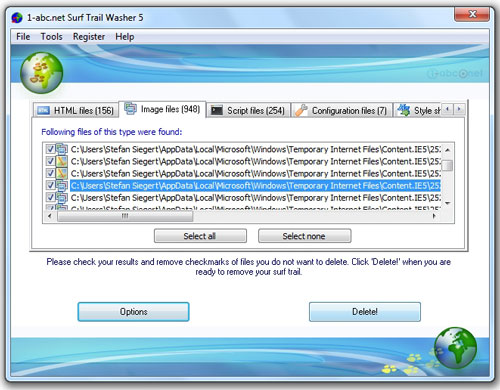
Task: Uncheck the first file row checkbox
Action: click(x=50, y=149)
